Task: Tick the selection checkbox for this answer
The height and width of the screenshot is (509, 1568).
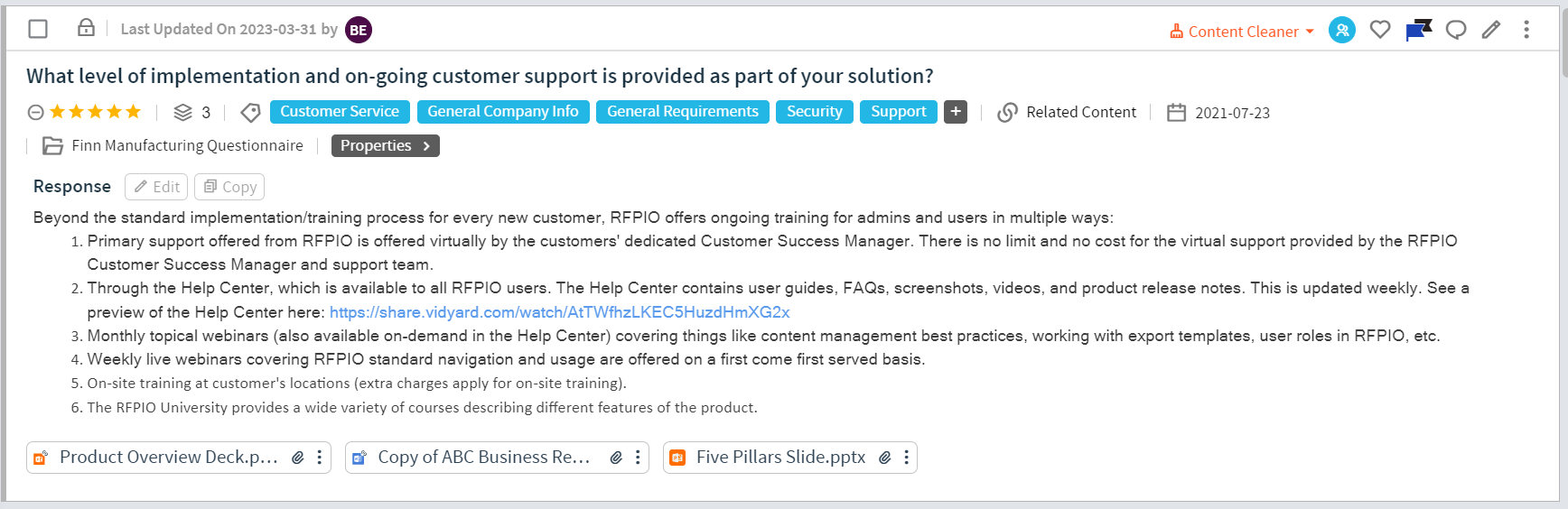Action: click(x=38, y=29)
